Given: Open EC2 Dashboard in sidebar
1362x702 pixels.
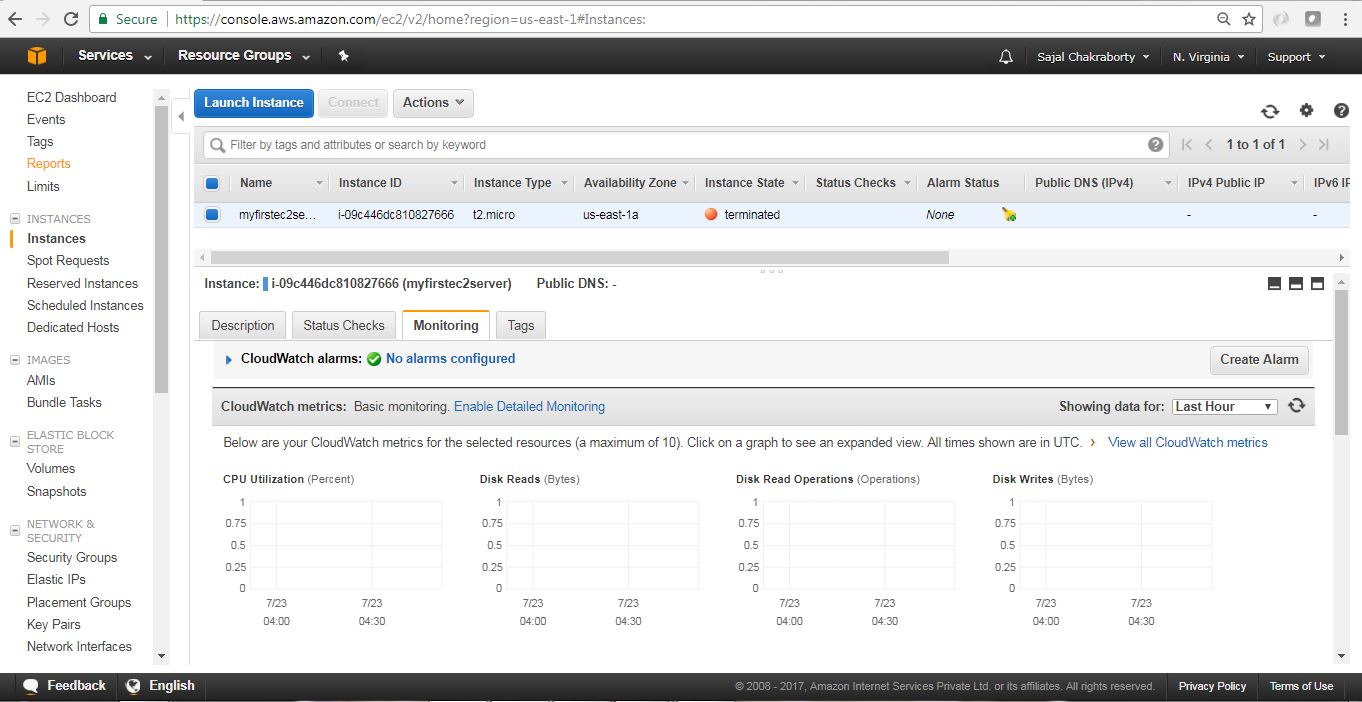Looking at the screenshot, I should click(x=71, y=97).
